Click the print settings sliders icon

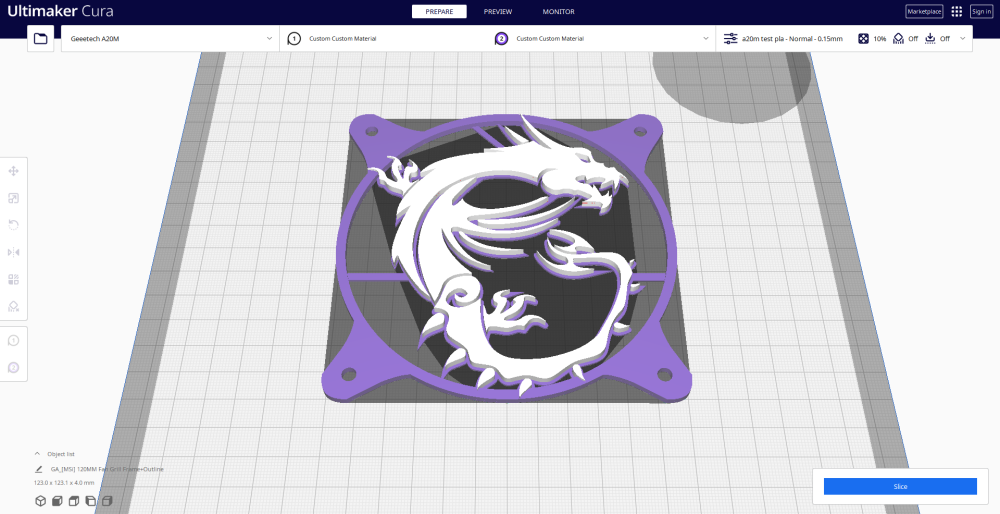[x=730, y=39]
